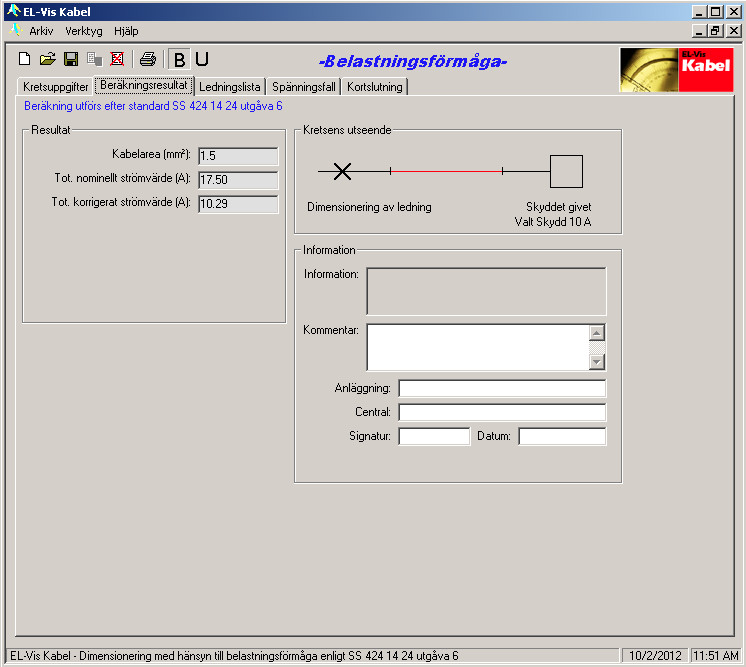This screenshot has height=667, width=746.
Task: Click the Anläggning input field
Action: tap(502, 388)
